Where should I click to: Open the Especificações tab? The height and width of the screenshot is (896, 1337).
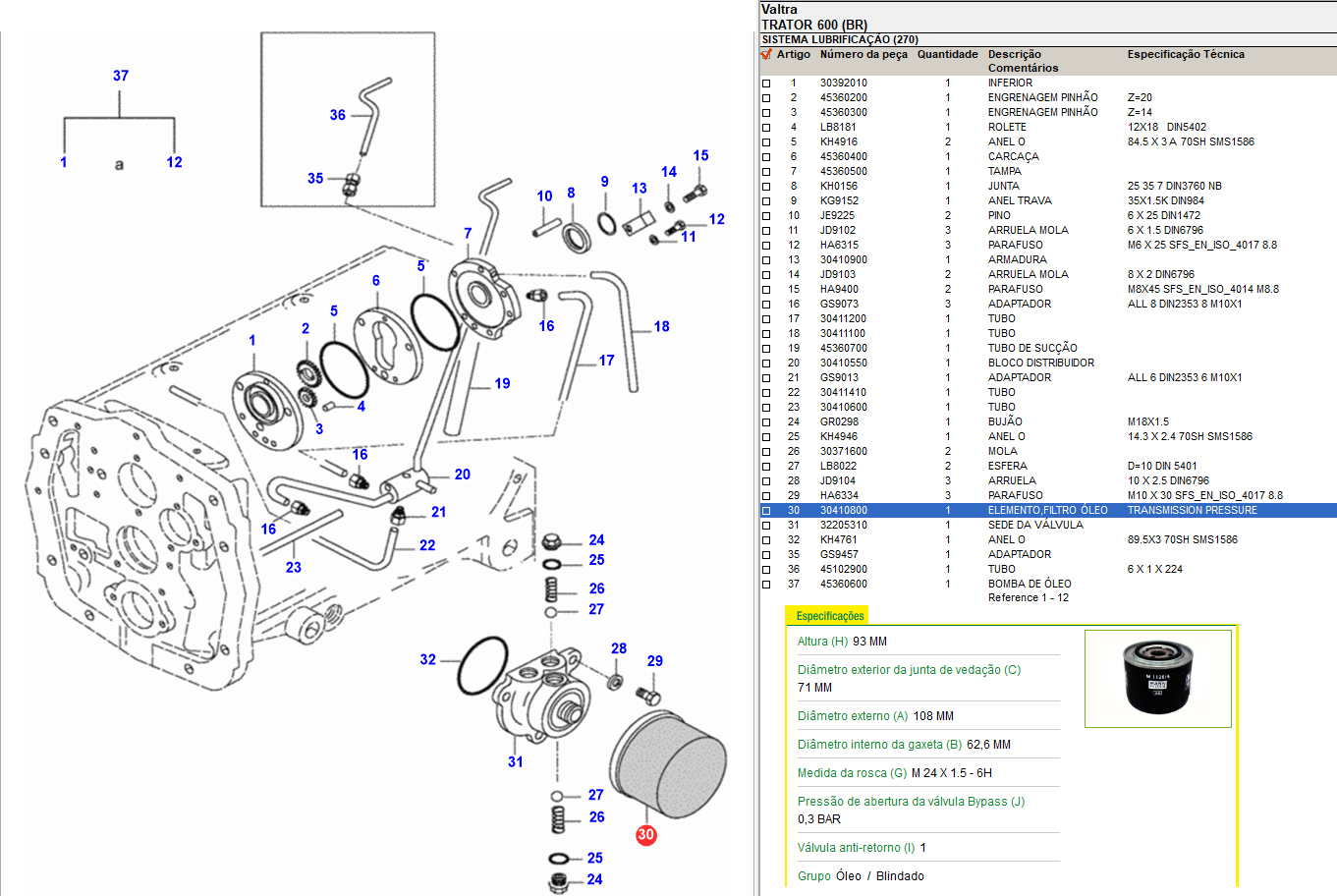[830, 616]
